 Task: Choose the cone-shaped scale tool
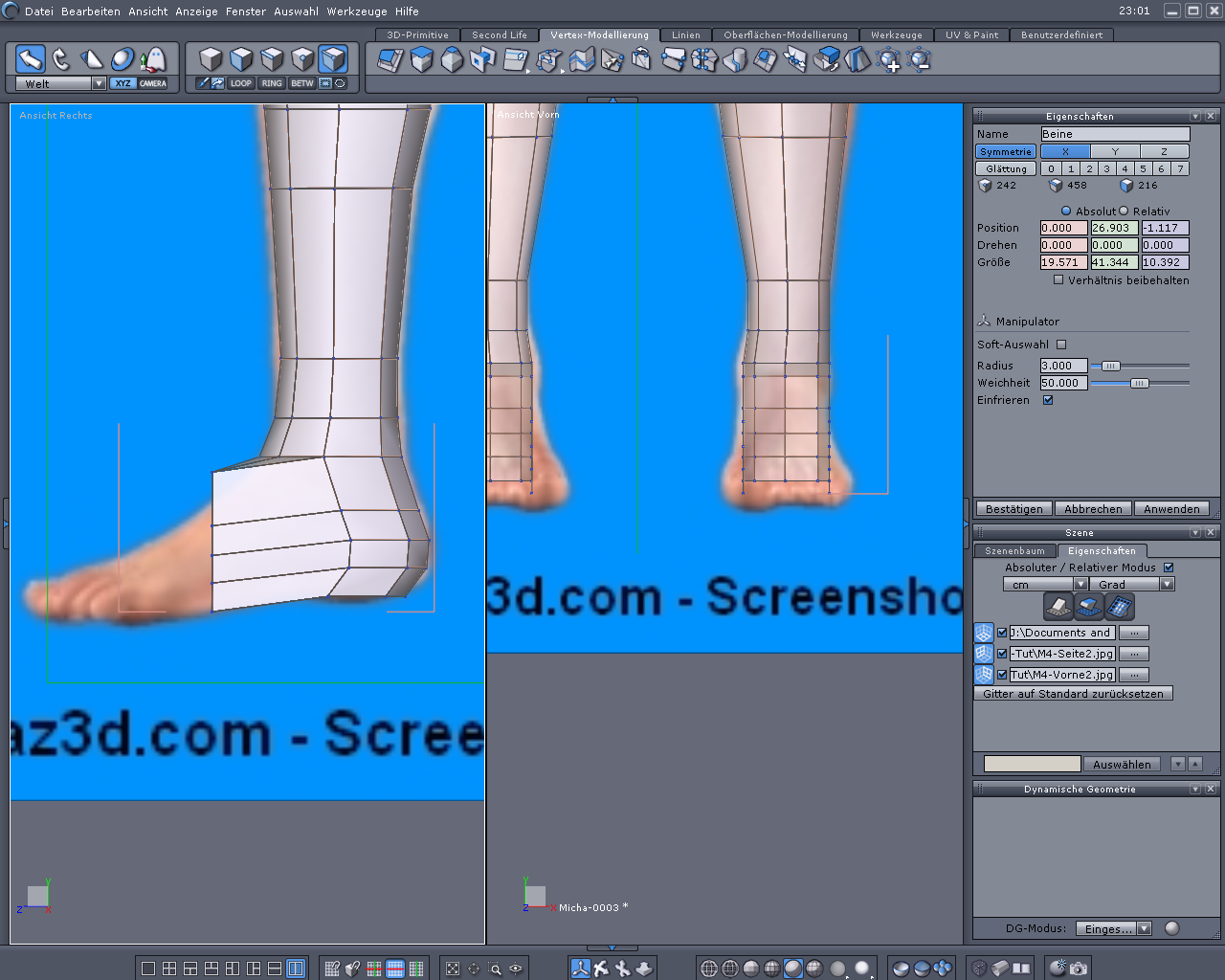tap(92, 59)
